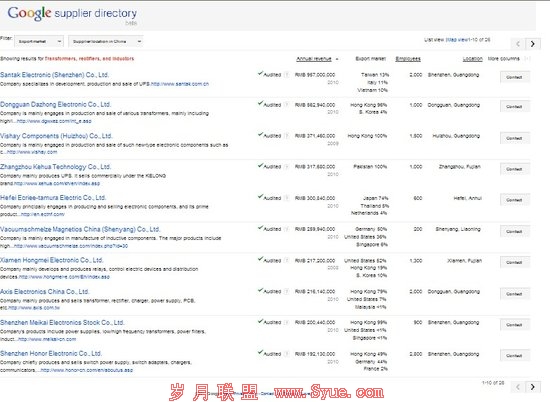Click transformers, rectifiers, and inductors search term
This screenshot has width=550, height=402.
click(89, 59)
